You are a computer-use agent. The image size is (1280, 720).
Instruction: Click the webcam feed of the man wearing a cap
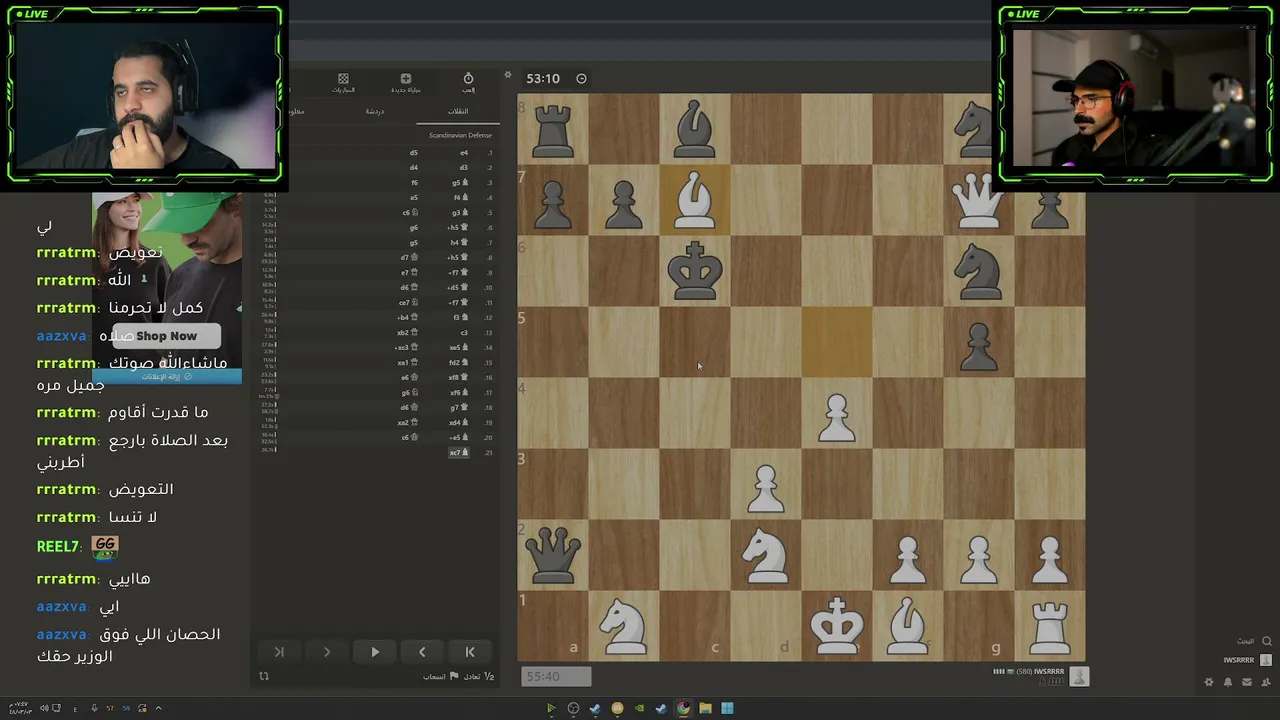tap(1135, 97)
